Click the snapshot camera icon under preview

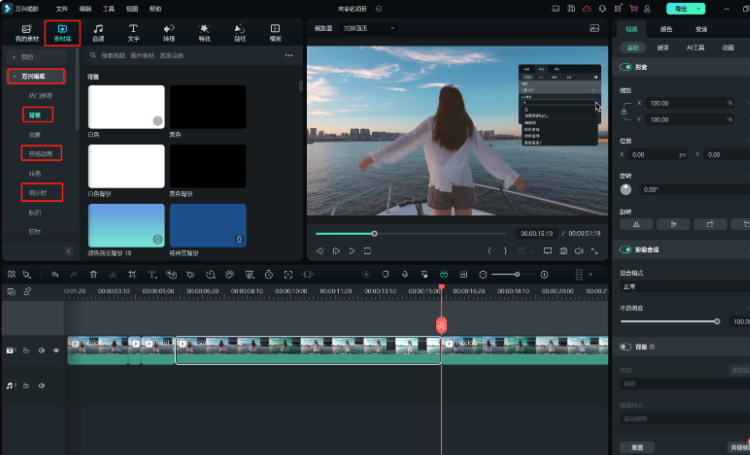(564, 251)
